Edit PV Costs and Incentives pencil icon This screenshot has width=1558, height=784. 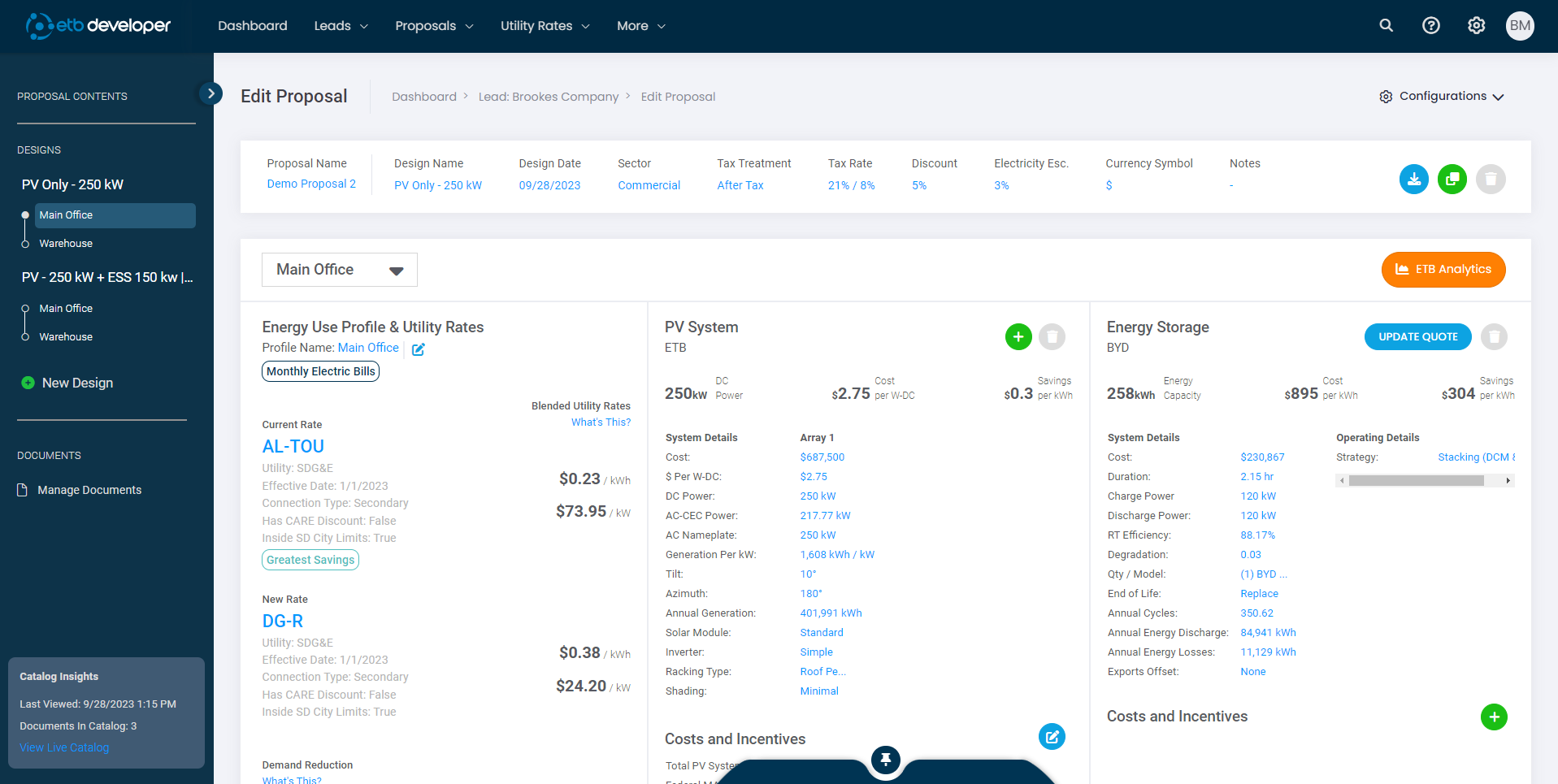point(1052,737)
